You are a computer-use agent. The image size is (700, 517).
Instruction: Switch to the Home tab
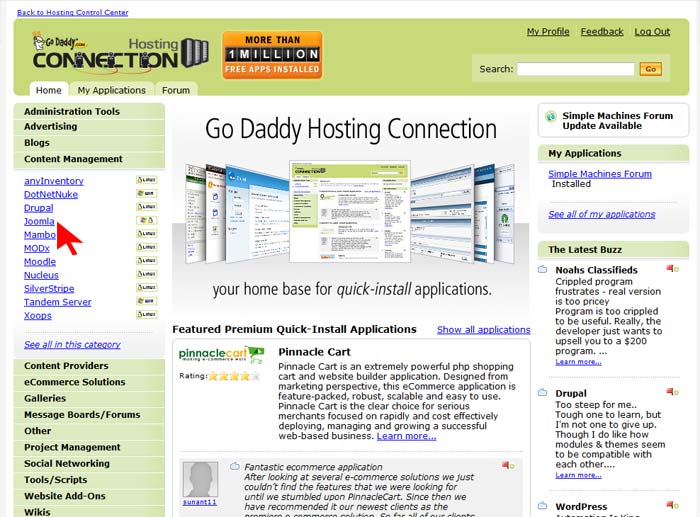(49, 90)
